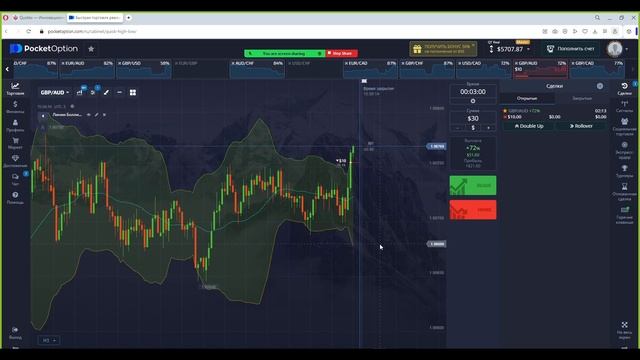This screenshot has height=360, width=640.
Task: Select the drawing pencil tool
Action: click(x=106, y=93)
